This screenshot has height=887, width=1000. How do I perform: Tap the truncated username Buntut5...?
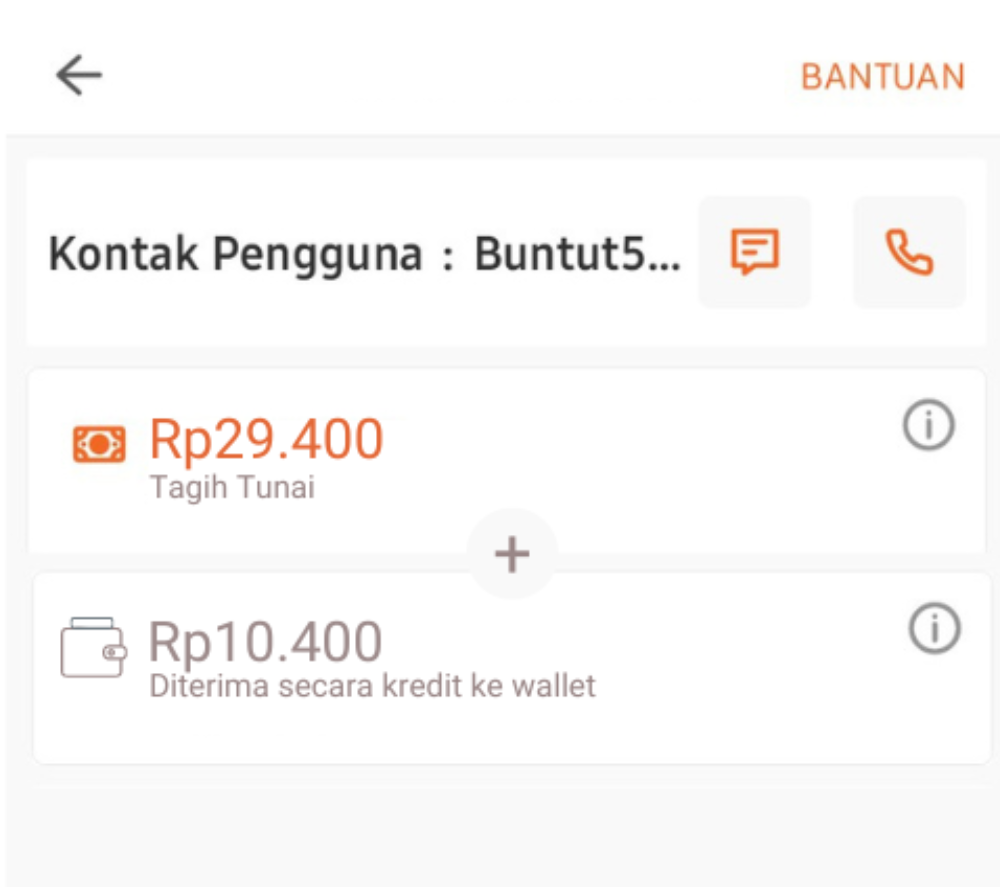[578, 254]
